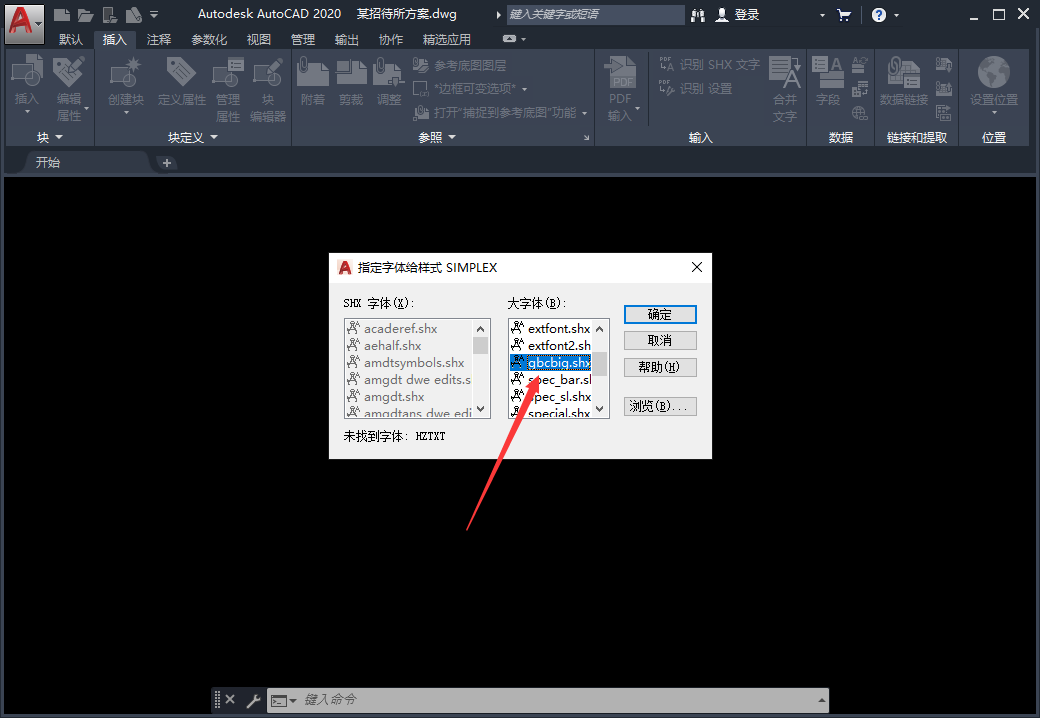1040x718 pixels.
Task: Expand the Help dropdown arrow
Action: [x=897, y=15]
